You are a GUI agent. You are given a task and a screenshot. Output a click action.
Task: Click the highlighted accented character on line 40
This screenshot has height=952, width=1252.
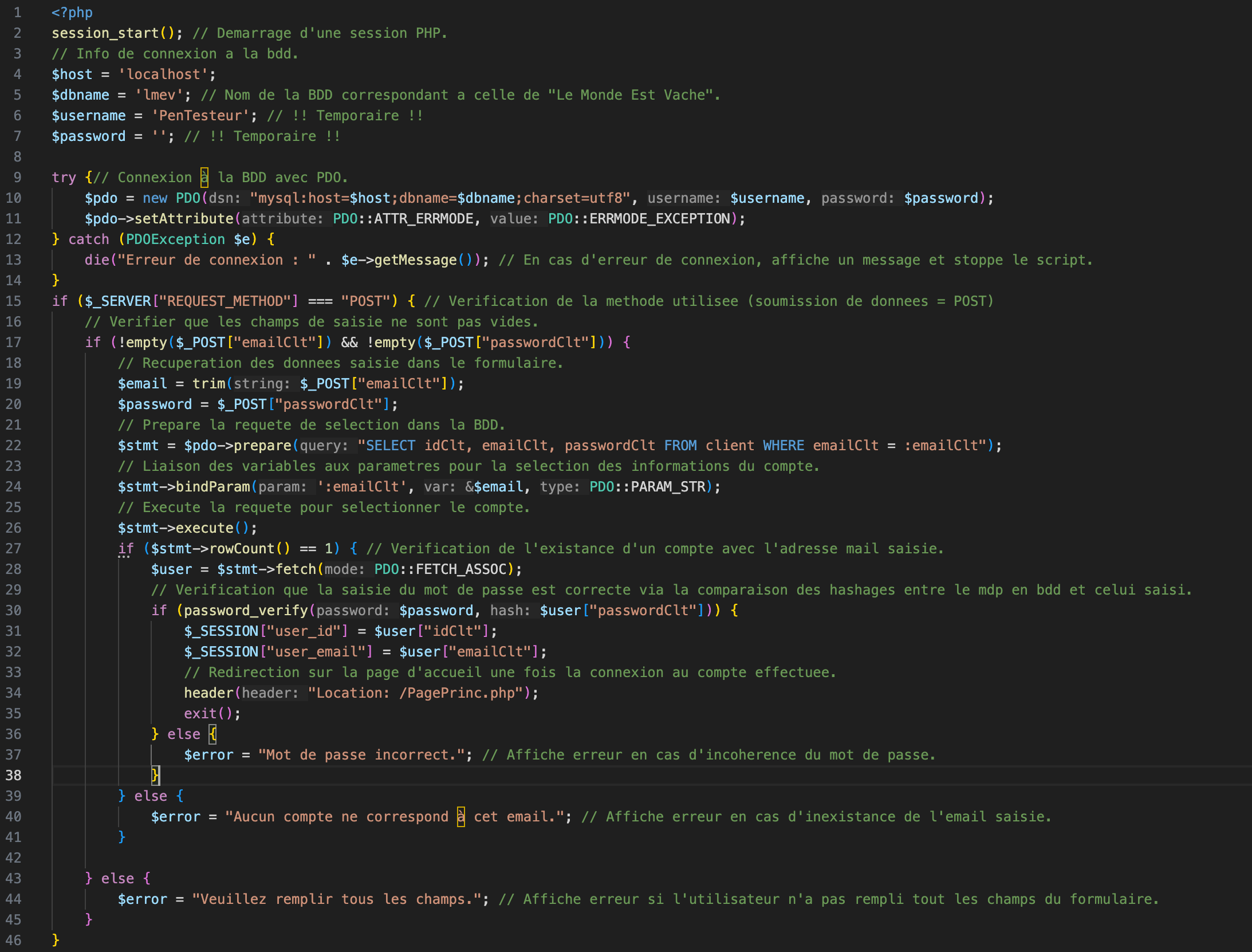(x=460, y=816)
